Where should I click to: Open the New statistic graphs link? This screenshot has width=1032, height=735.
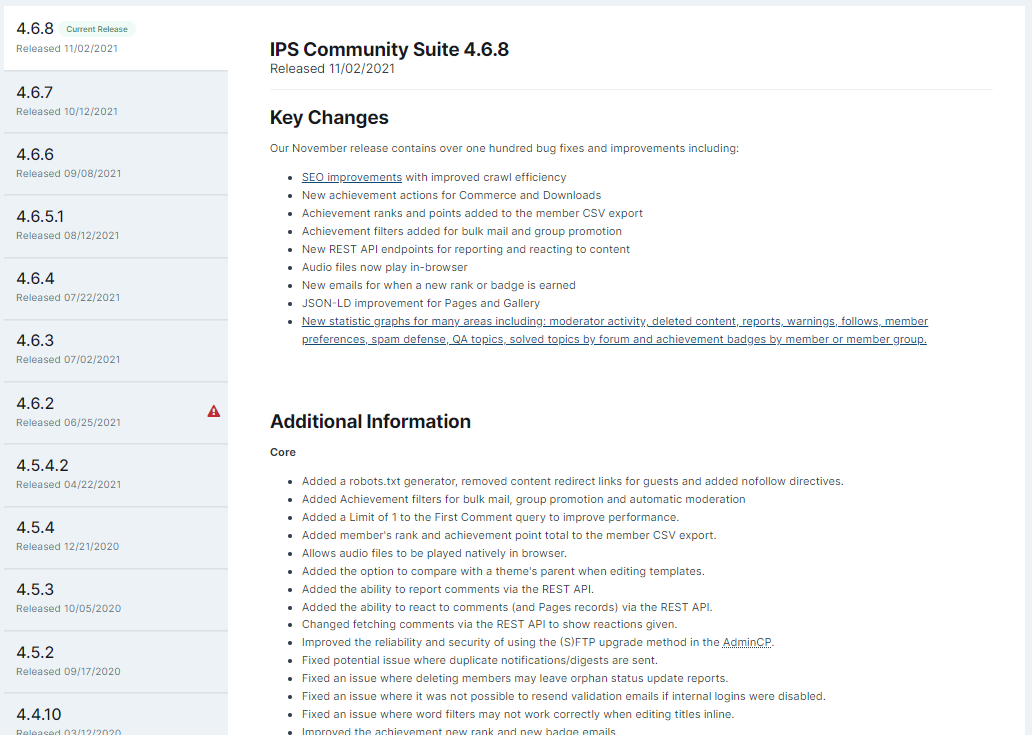615,330
